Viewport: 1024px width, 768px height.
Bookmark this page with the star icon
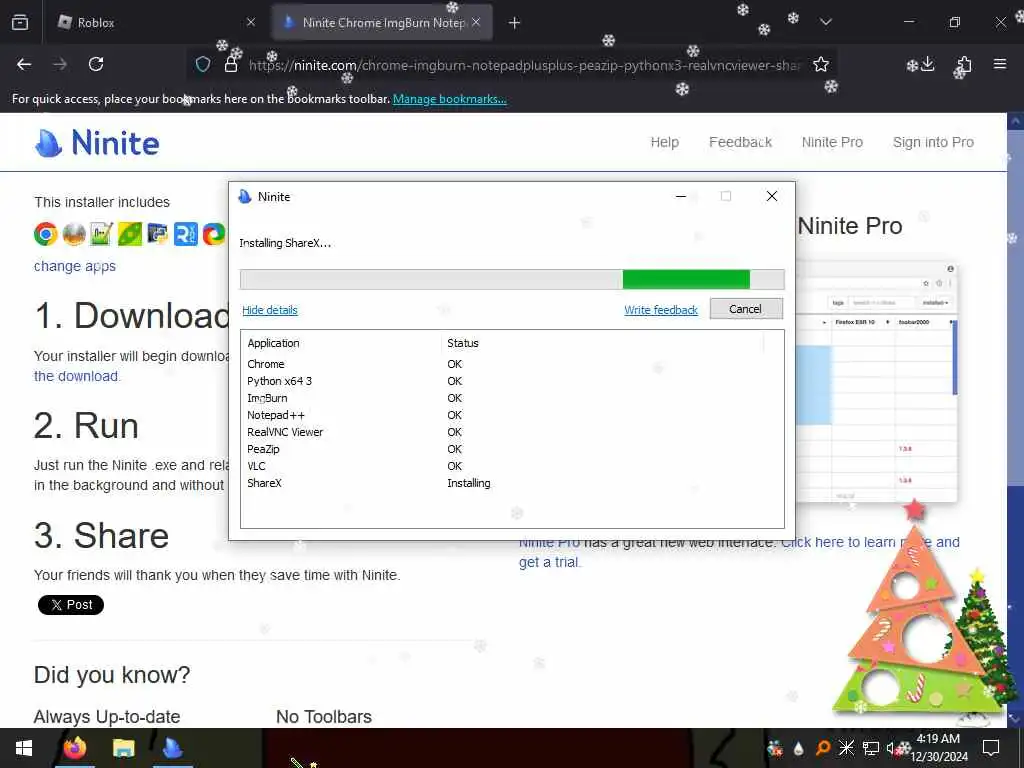[x=821, y=64]
